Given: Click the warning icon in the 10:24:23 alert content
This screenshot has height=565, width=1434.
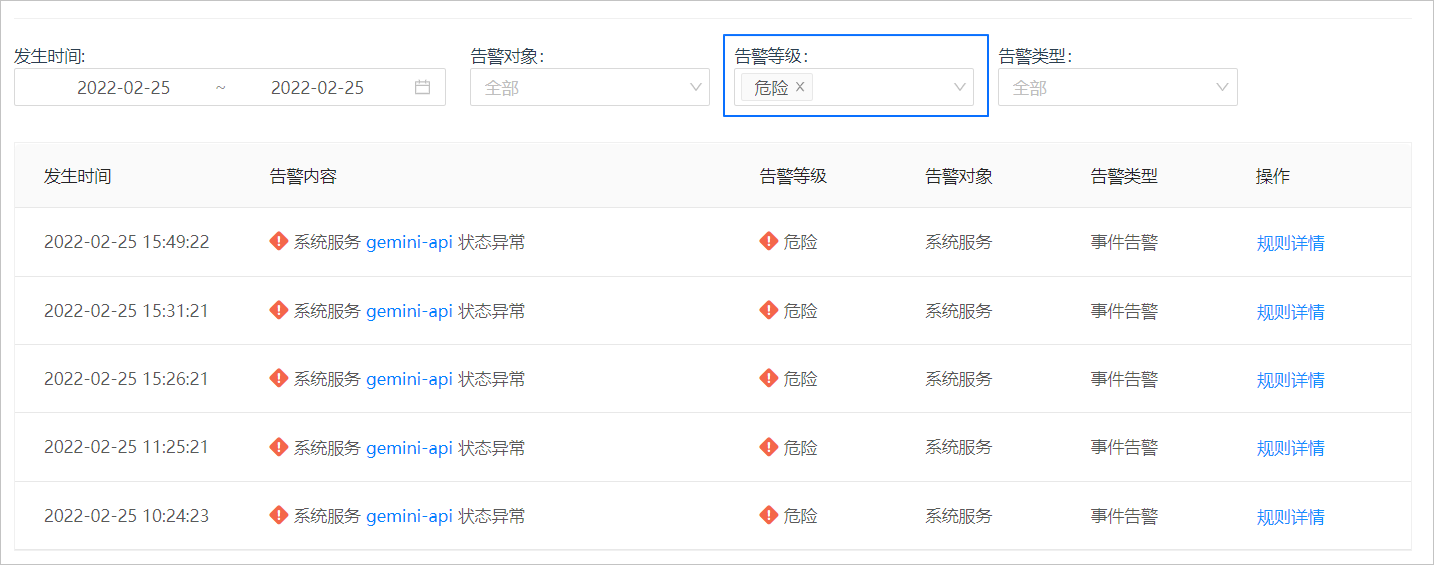Looking at the screenshot, I should click(279, 515).
